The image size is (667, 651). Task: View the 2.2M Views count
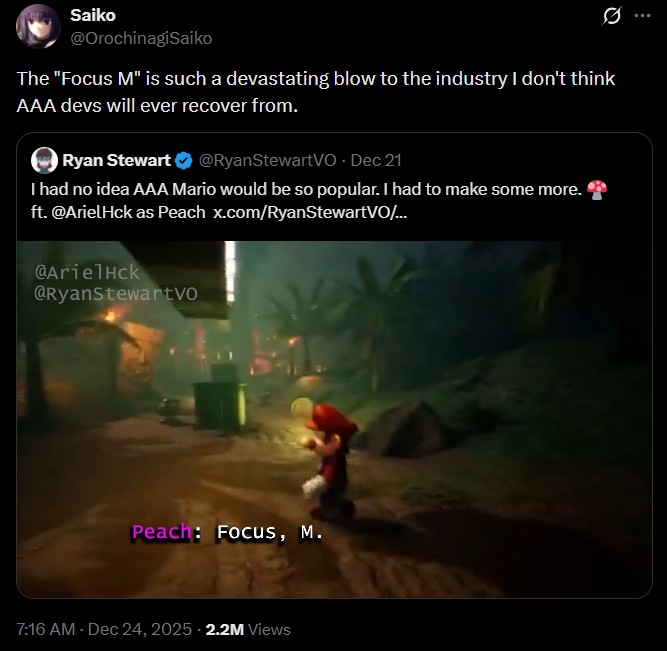[248, 629]
